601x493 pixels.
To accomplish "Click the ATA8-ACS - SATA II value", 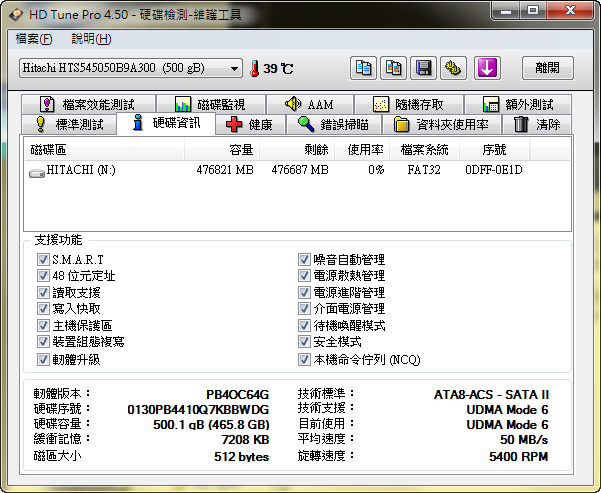I will (491, 394).
